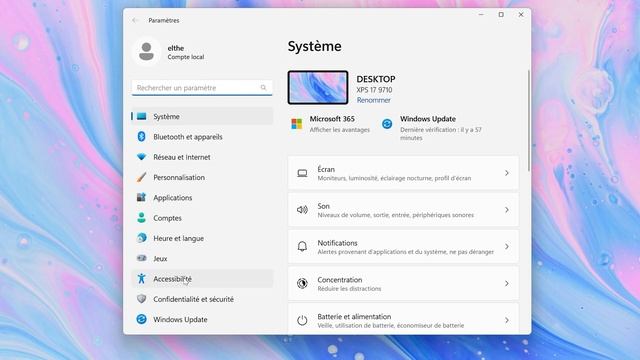The width and height of the screenshot is (640, 360).
Task: Expand Batterie et alimentation chevron
Action: [507, 320]
